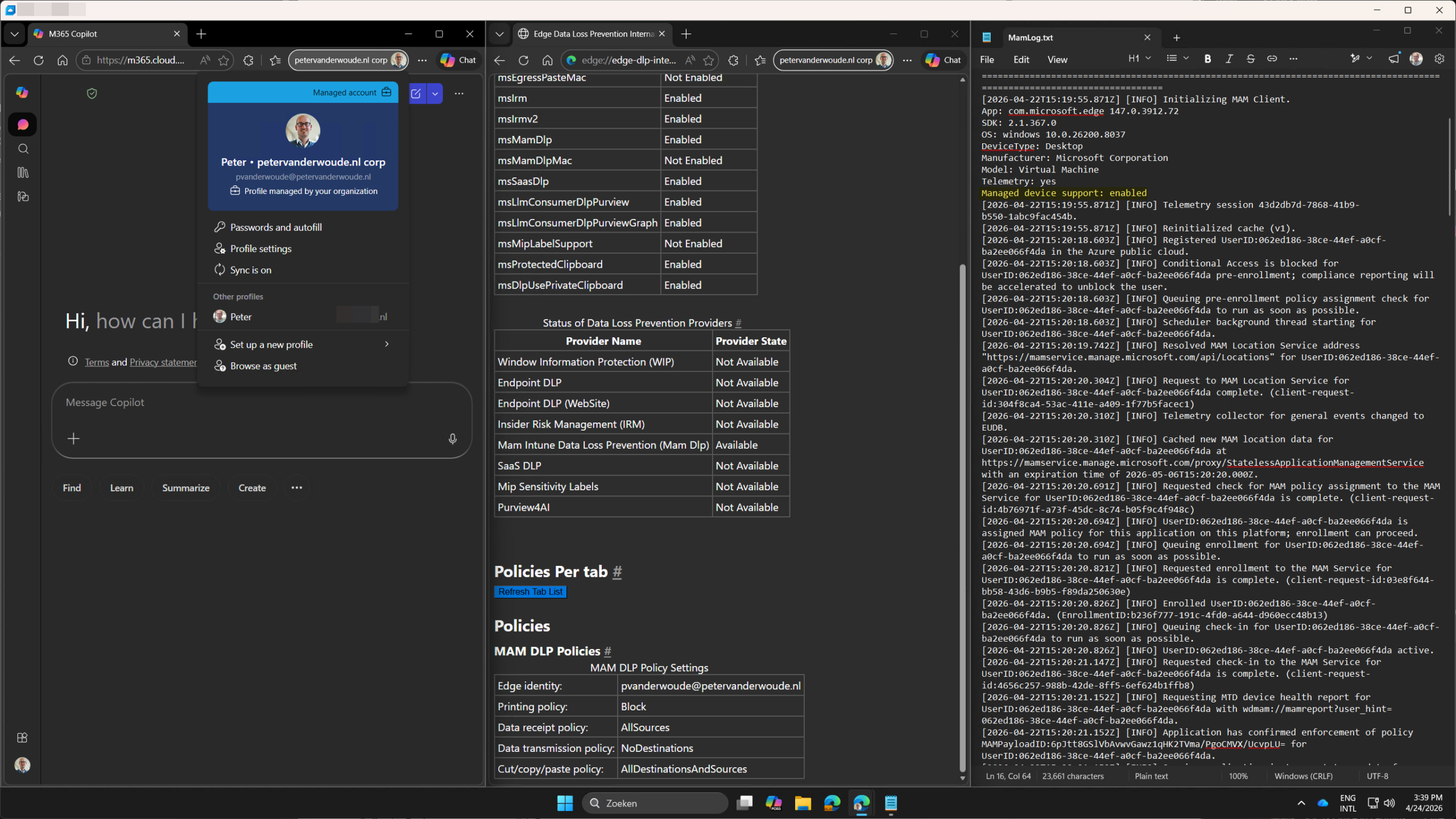Open Profile settings from the profile menu

tap(260, 249)
